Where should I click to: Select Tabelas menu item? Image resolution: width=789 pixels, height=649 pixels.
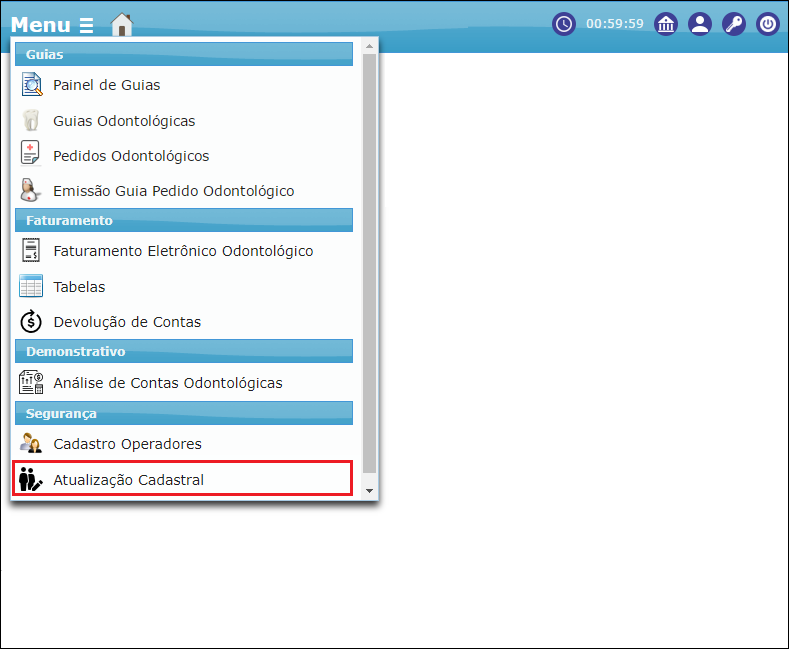(x=80, y=287)
